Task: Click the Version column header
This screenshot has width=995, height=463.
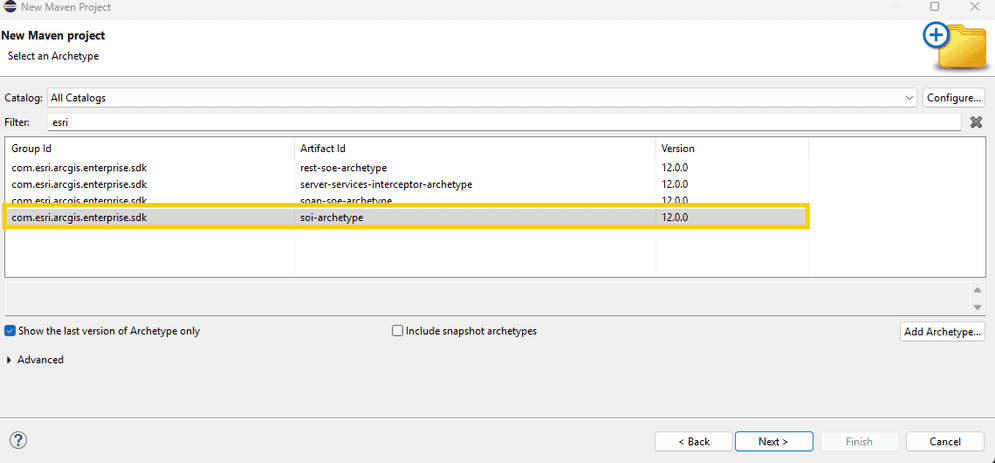Action: coord(731,148)
